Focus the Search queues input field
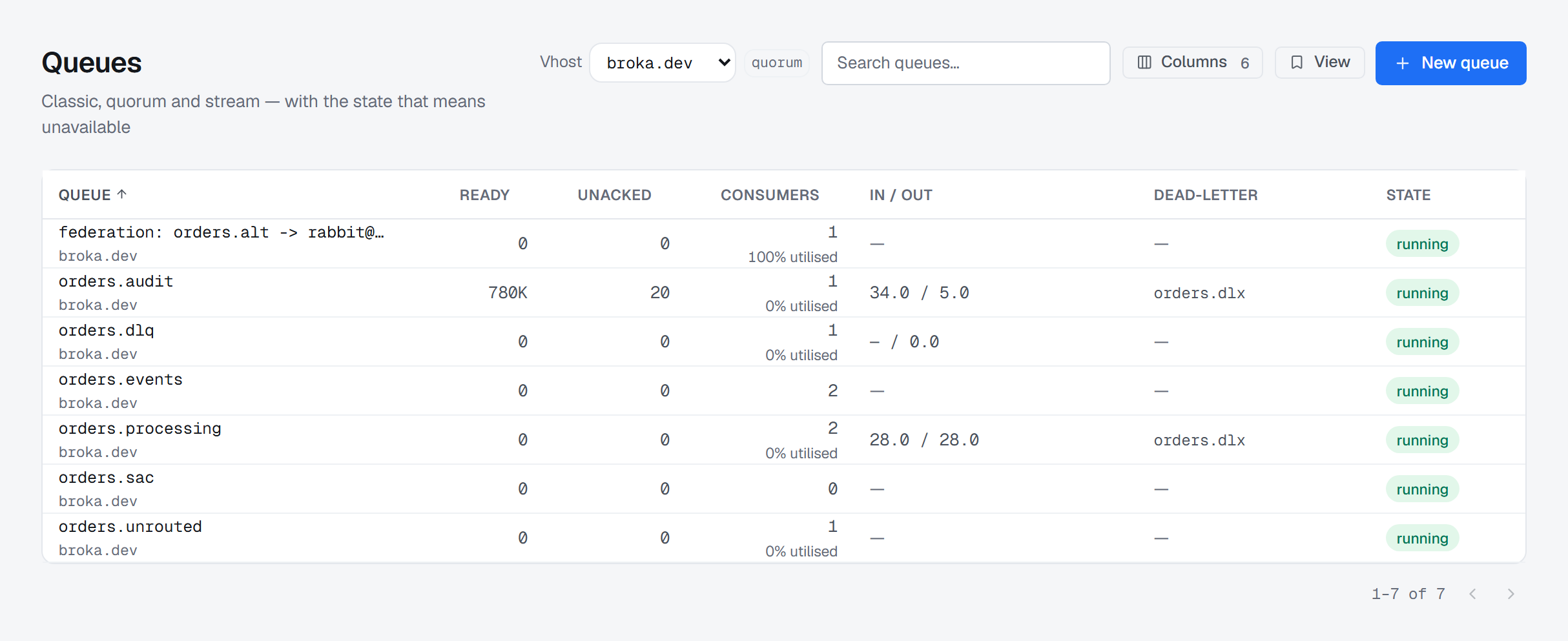The height and width of the screenshot is (641, 1568). tap(965, 63)
